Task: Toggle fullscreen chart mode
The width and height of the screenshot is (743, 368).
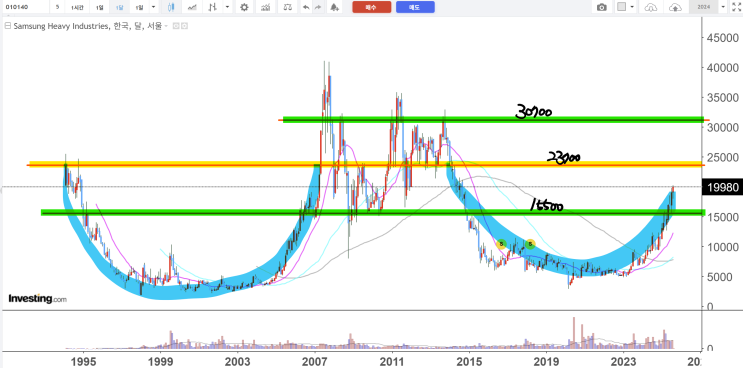Action: [736, 7]
